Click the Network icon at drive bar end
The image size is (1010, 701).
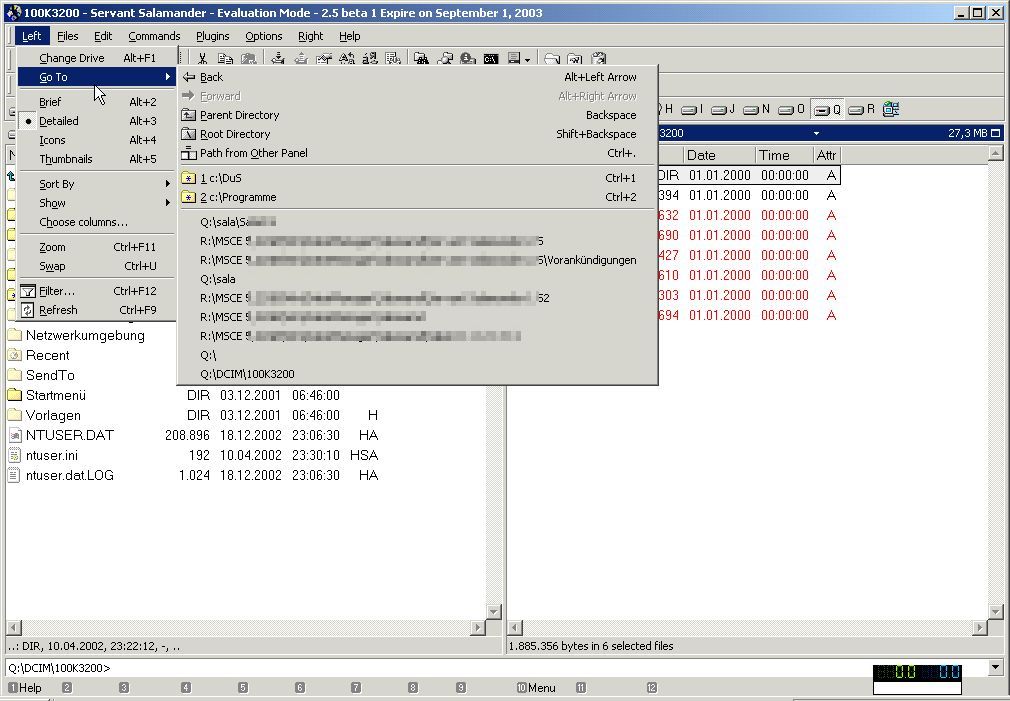(x=891, y=110)
